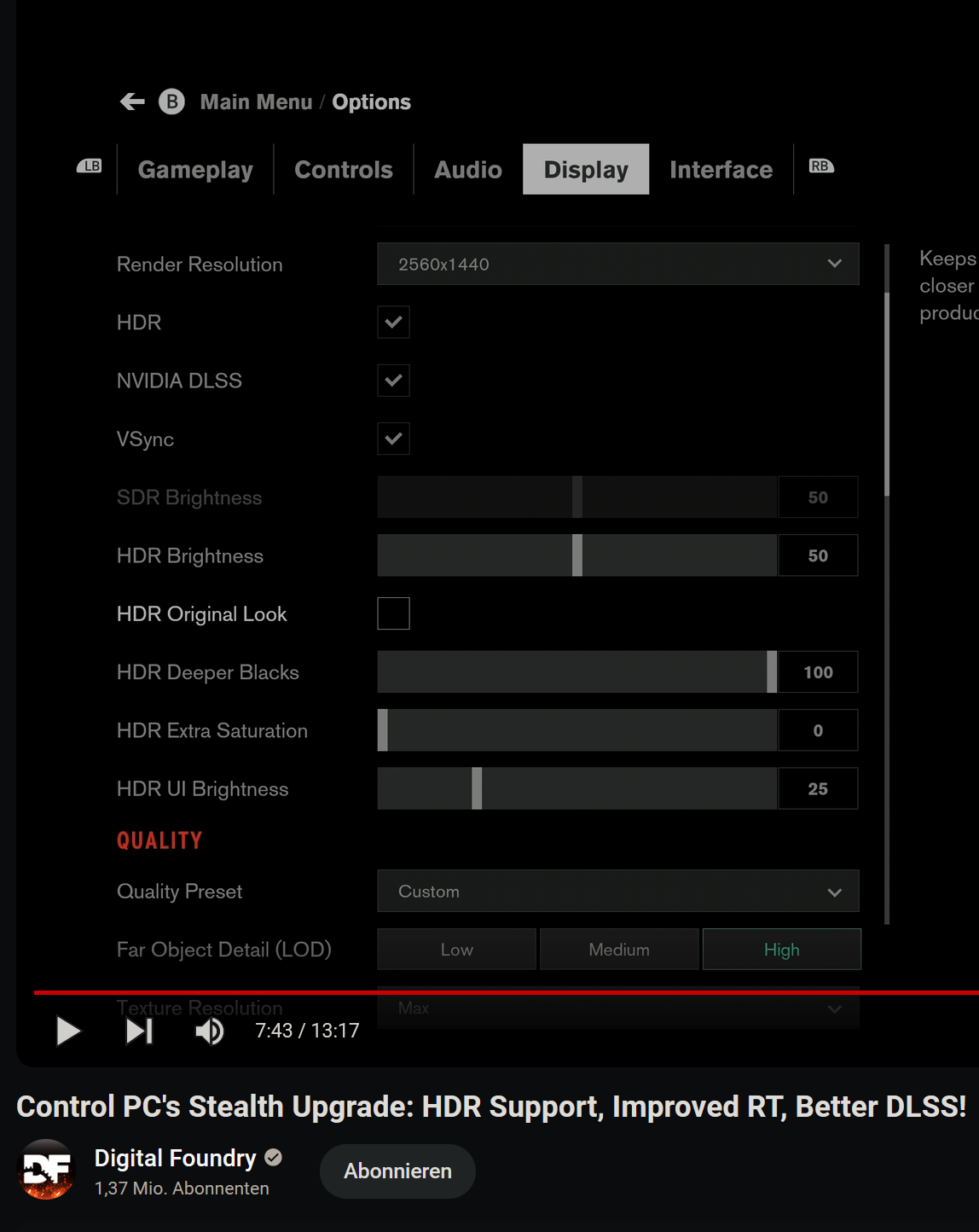This screenshot has height=1232, width=979.
Task: Click the Digital Foundry verified badge
Action: pyautogui.click(x=273, y=1157)
